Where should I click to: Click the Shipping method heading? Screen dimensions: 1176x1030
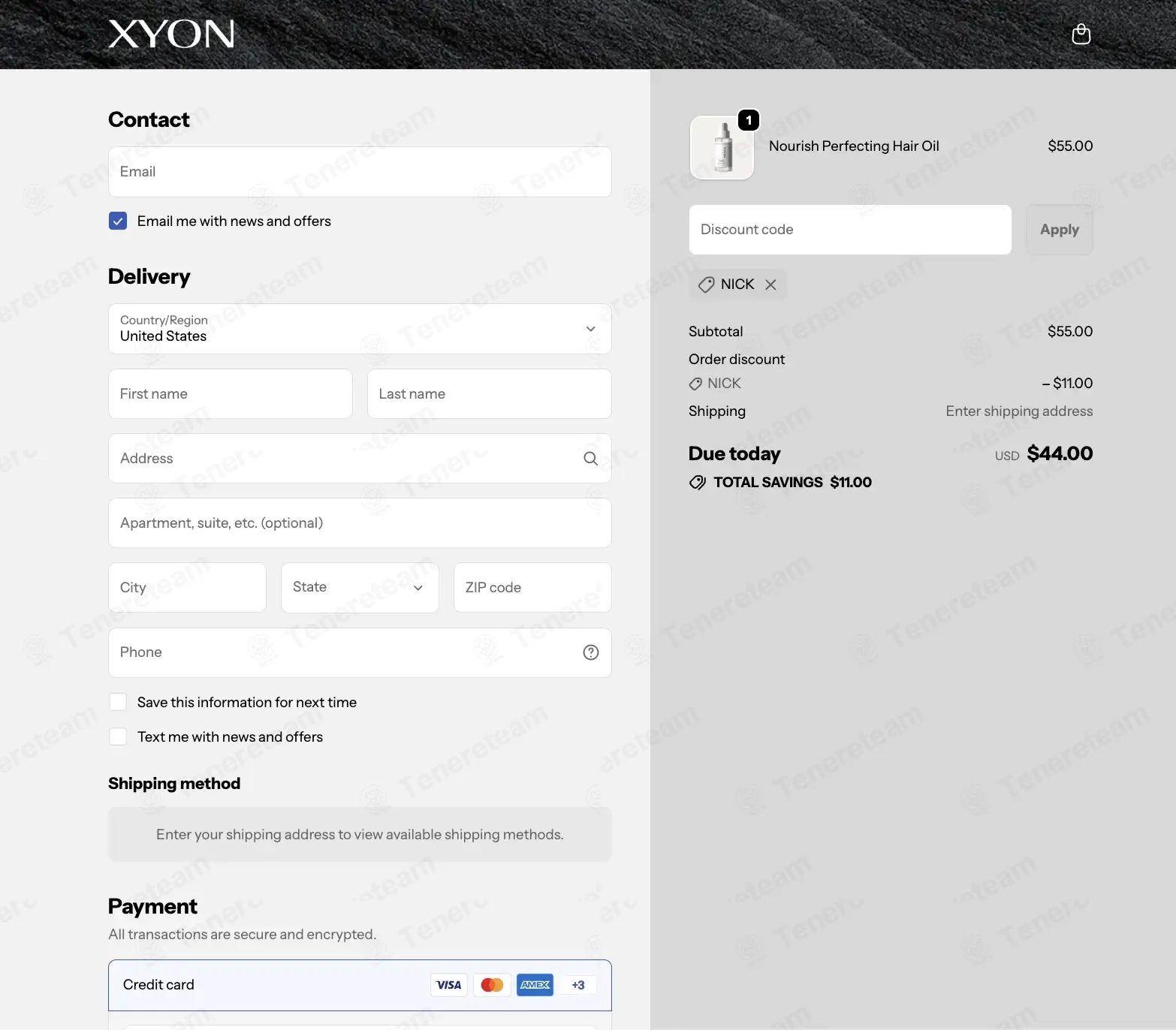tap(174, 784)
